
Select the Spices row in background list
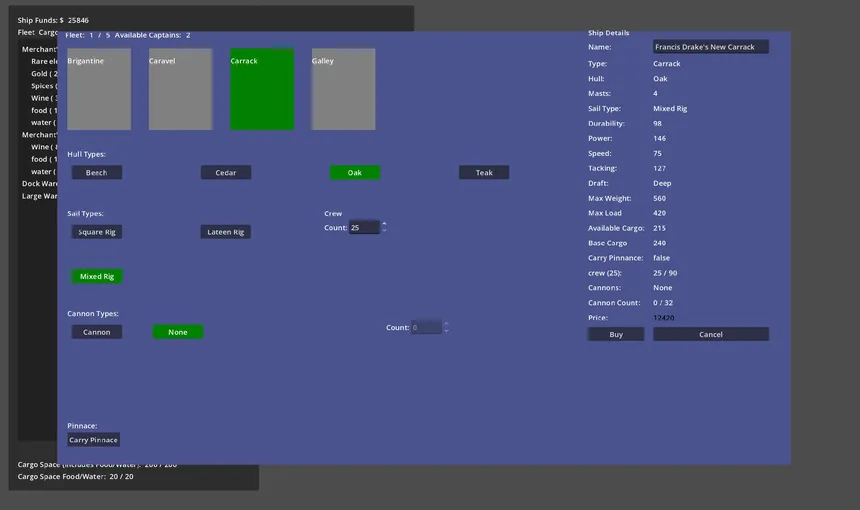point(44,86)
